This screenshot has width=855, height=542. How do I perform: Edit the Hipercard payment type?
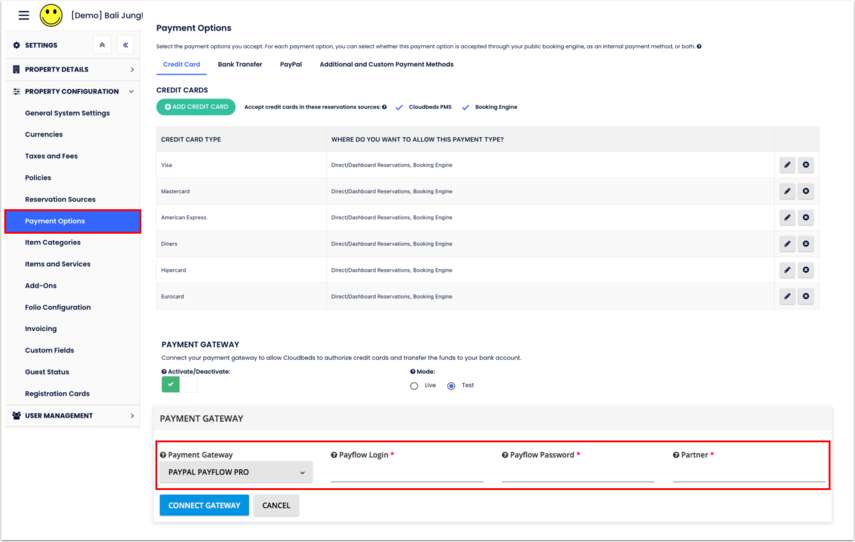click(x=787, y=270)
